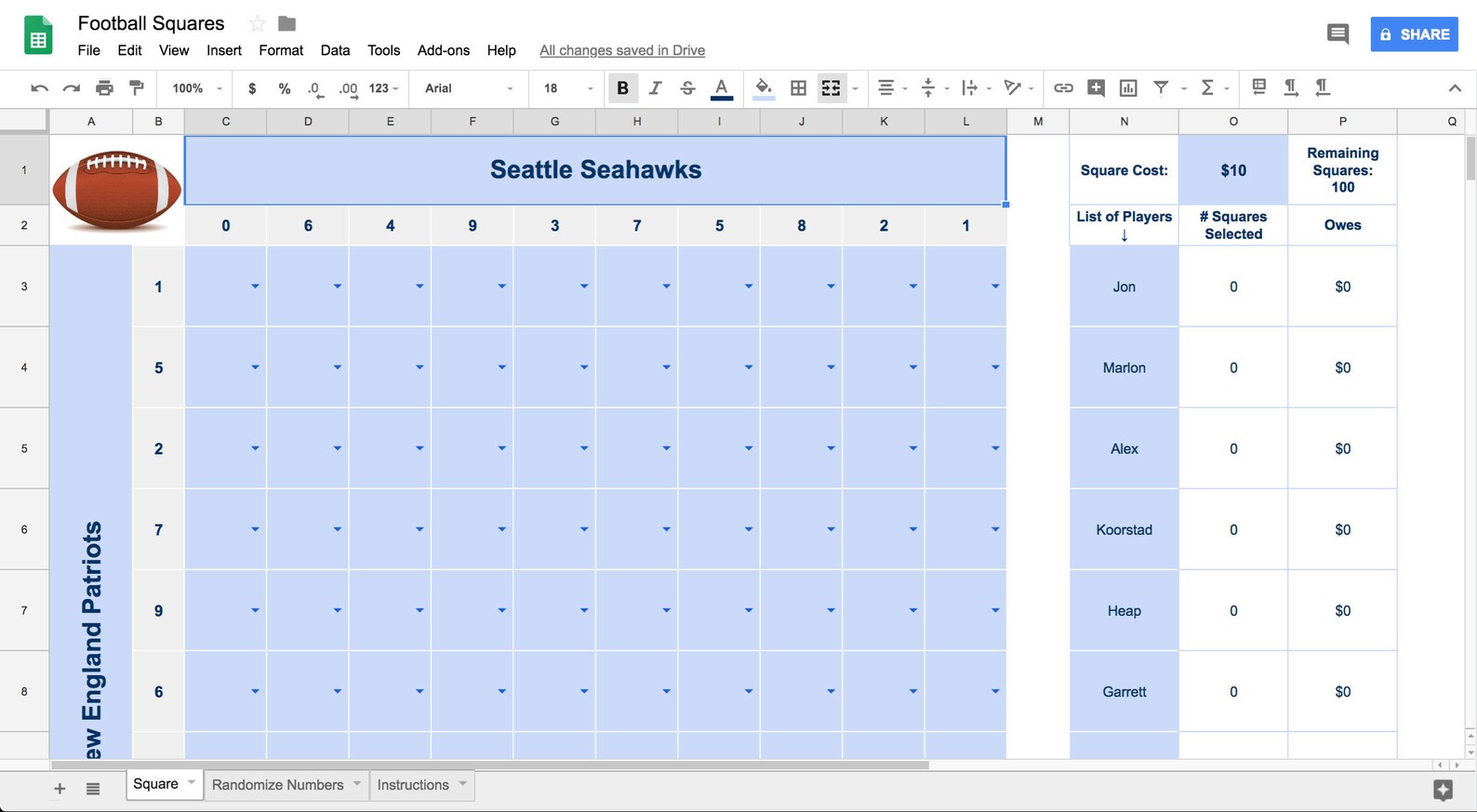This screenshot has height=812, width=1477.
Task: Select the Paint format roller icon
Action: tap(137, 87)
